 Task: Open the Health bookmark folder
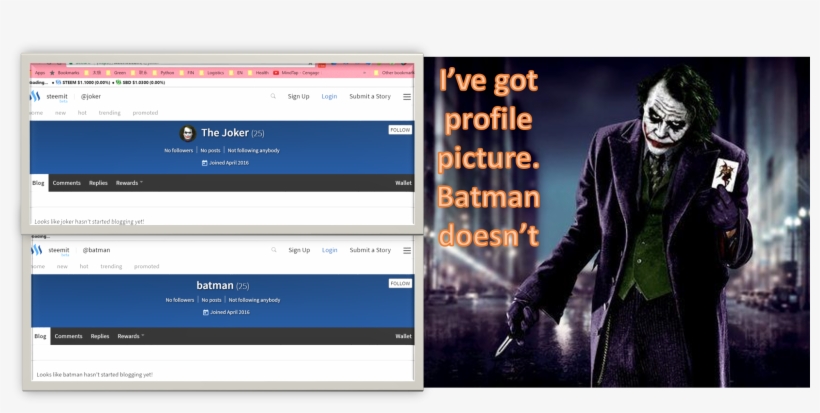click(258, 73)
